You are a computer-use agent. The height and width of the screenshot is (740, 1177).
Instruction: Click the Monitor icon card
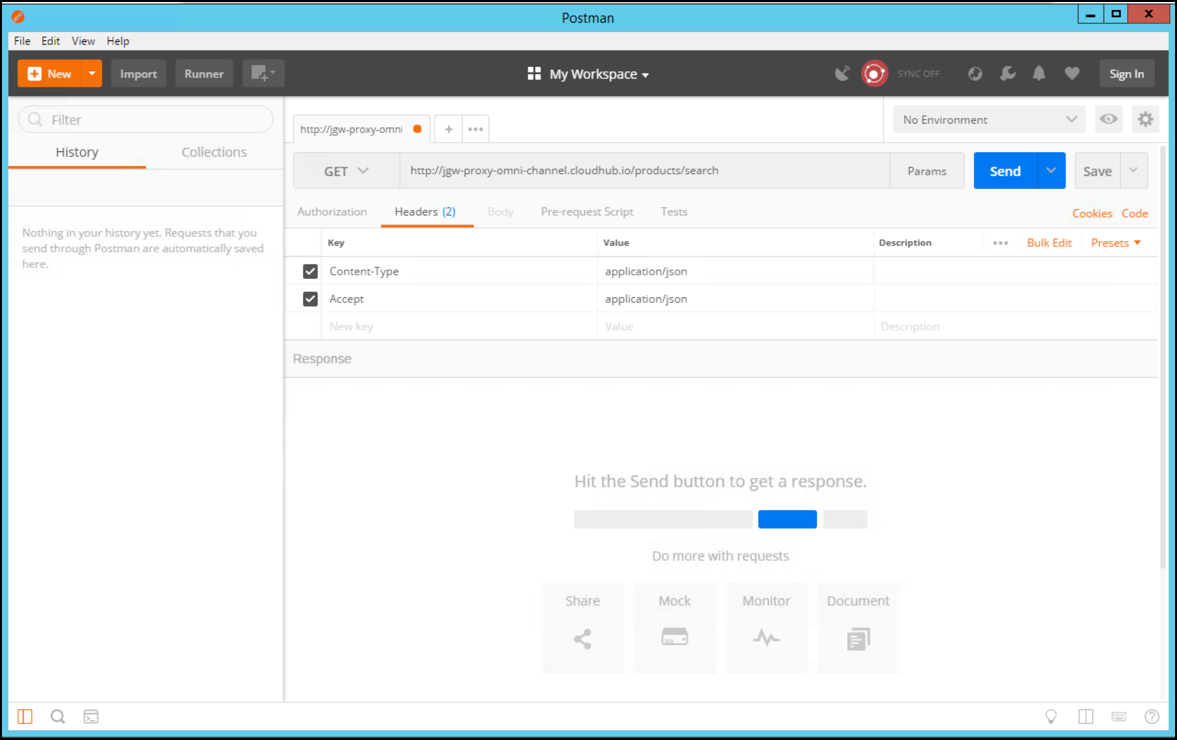tap(766, 627)
